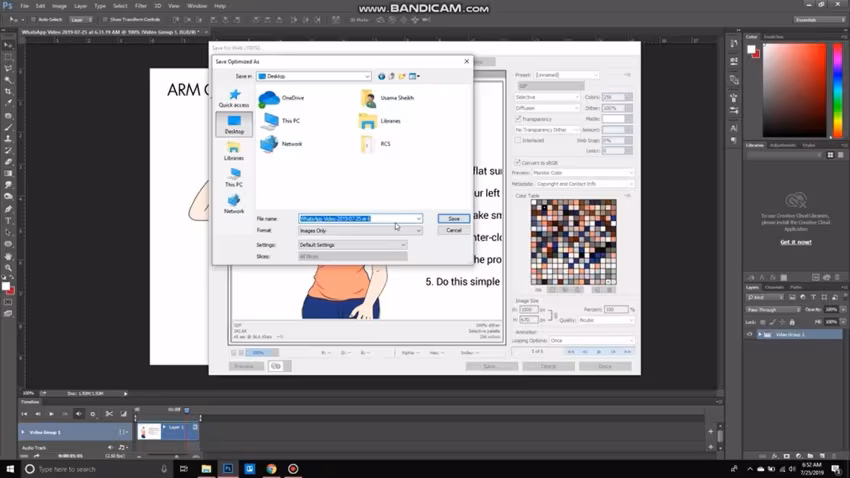This screenshot has width=850, height=478.
Task: Expand Video Group 1 in timeline
Action: tap(23, 432)
